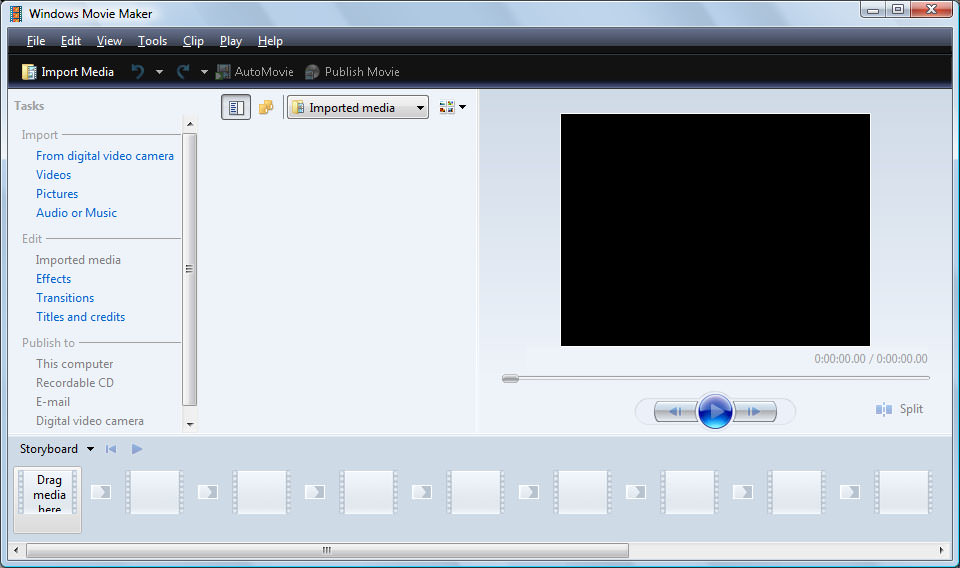Click the preview seek bar slider

pos(511,378)
